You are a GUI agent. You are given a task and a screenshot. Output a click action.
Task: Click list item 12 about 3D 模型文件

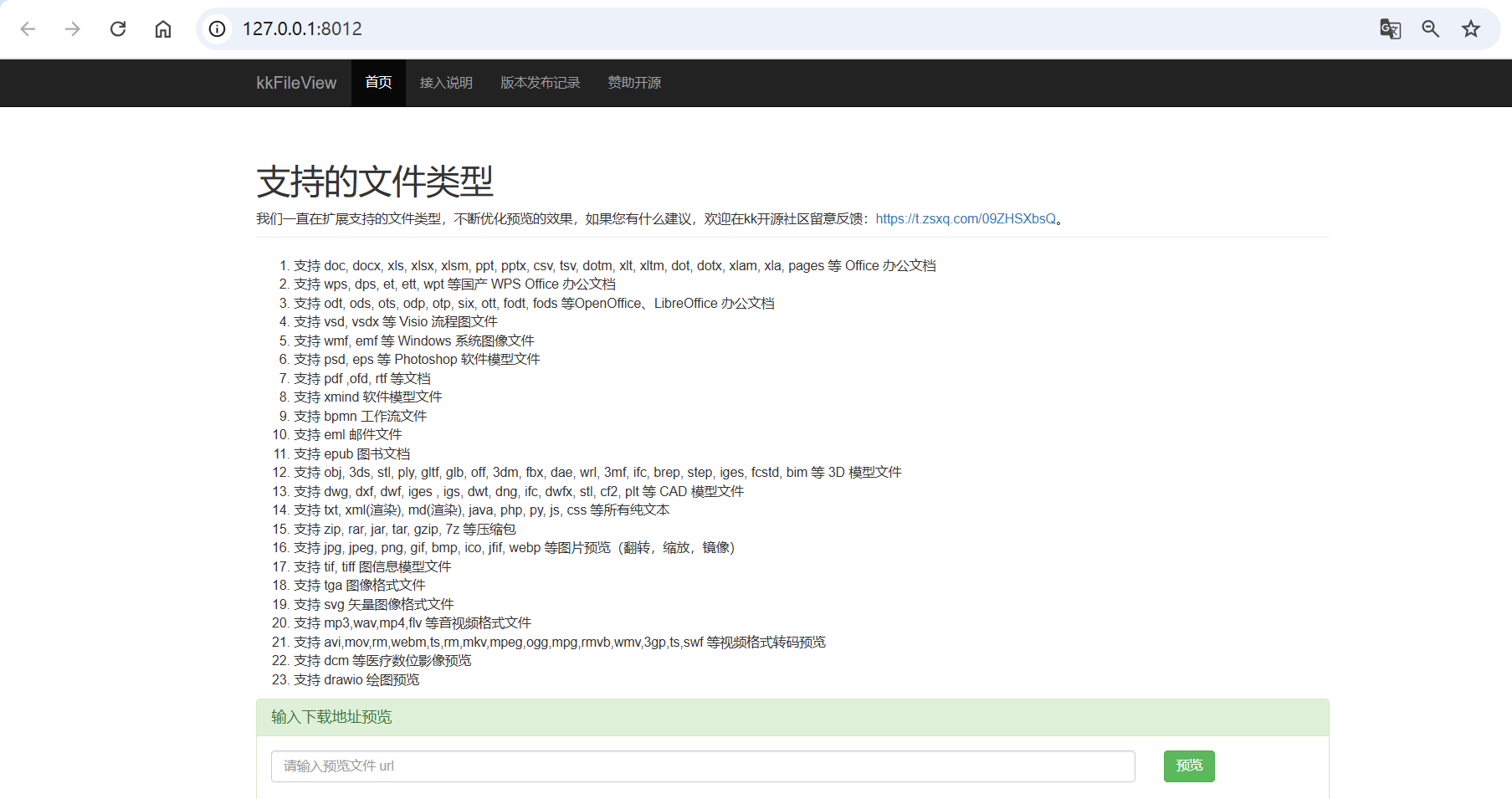(597, 473)
